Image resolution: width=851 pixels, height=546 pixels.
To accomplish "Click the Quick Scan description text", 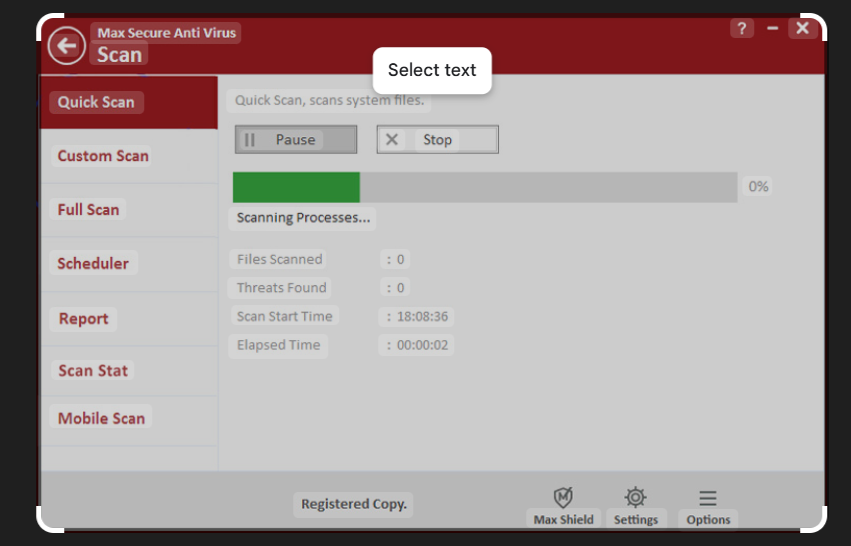I will pos(329,100).
